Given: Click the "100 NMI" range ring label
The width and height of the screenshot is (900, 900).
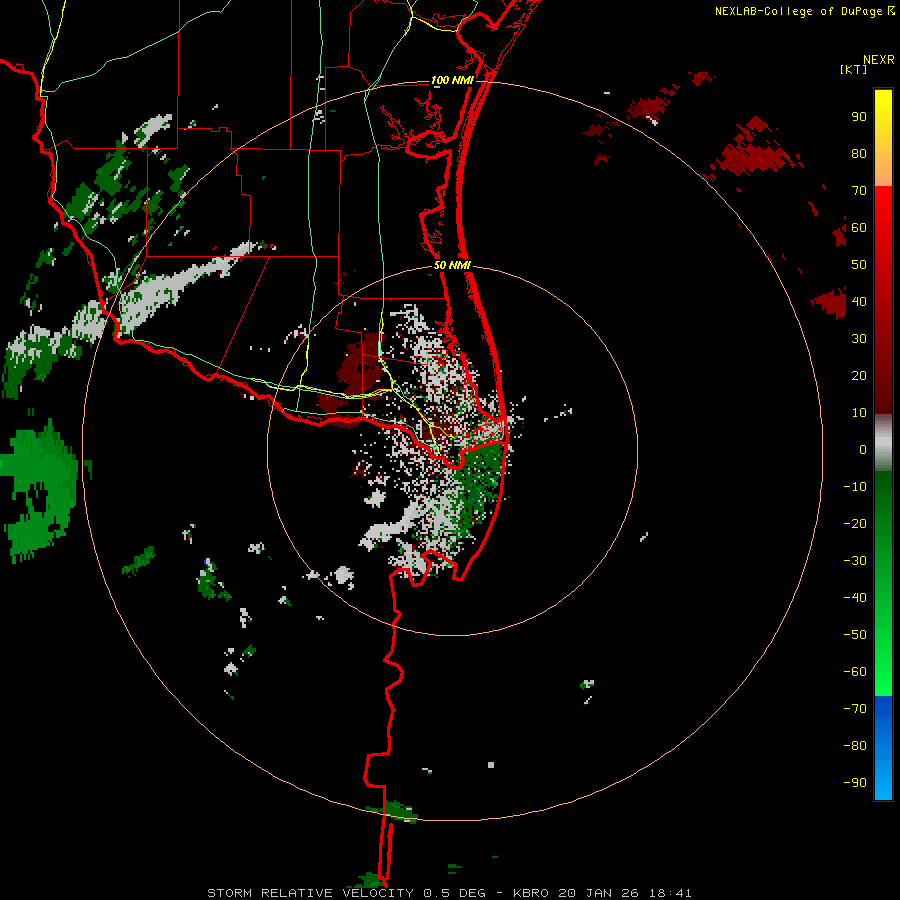Looking at the screenshot, I should click(452, 80).
